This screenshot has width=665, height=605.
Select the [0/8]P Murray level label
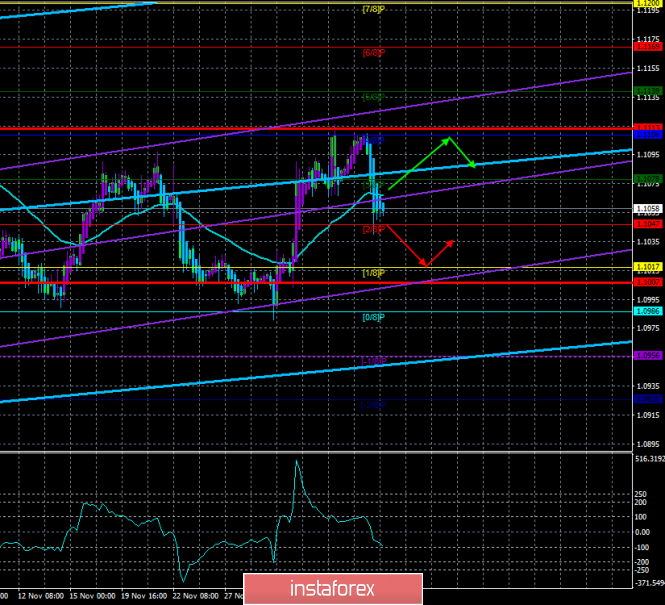[x=373, y=317]
